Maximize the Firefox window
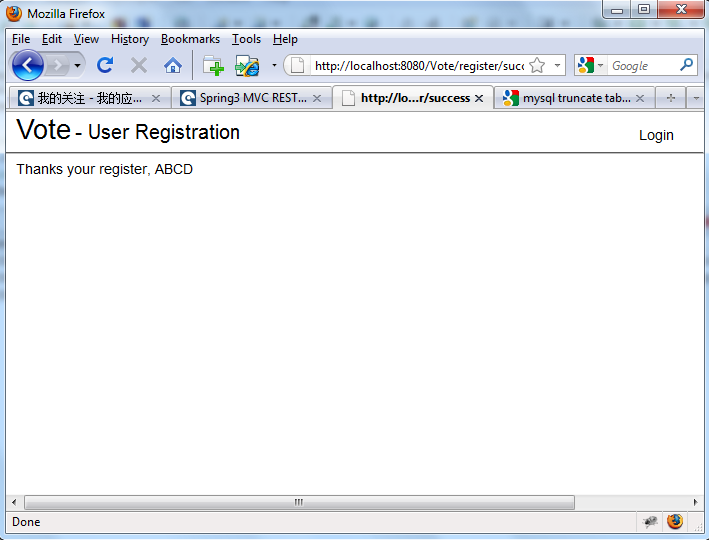Viewport: 709px width, 540px height. pyautogui.click(x=644, y=9)
